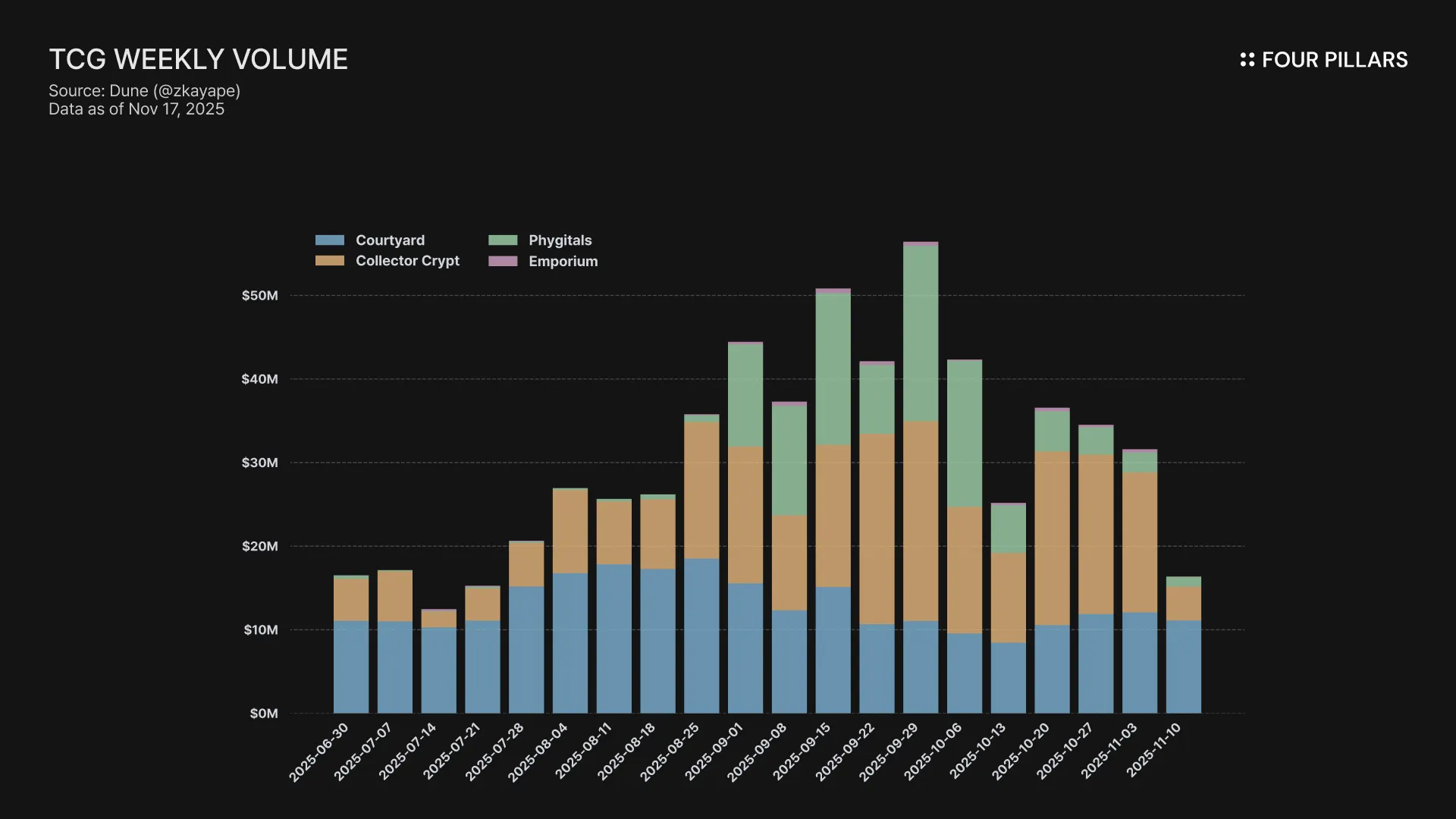This screenshot has height=819, width=1456.
Task: Click the Collector Crypt orange legend swatch
Action: [x=330, y=261]
